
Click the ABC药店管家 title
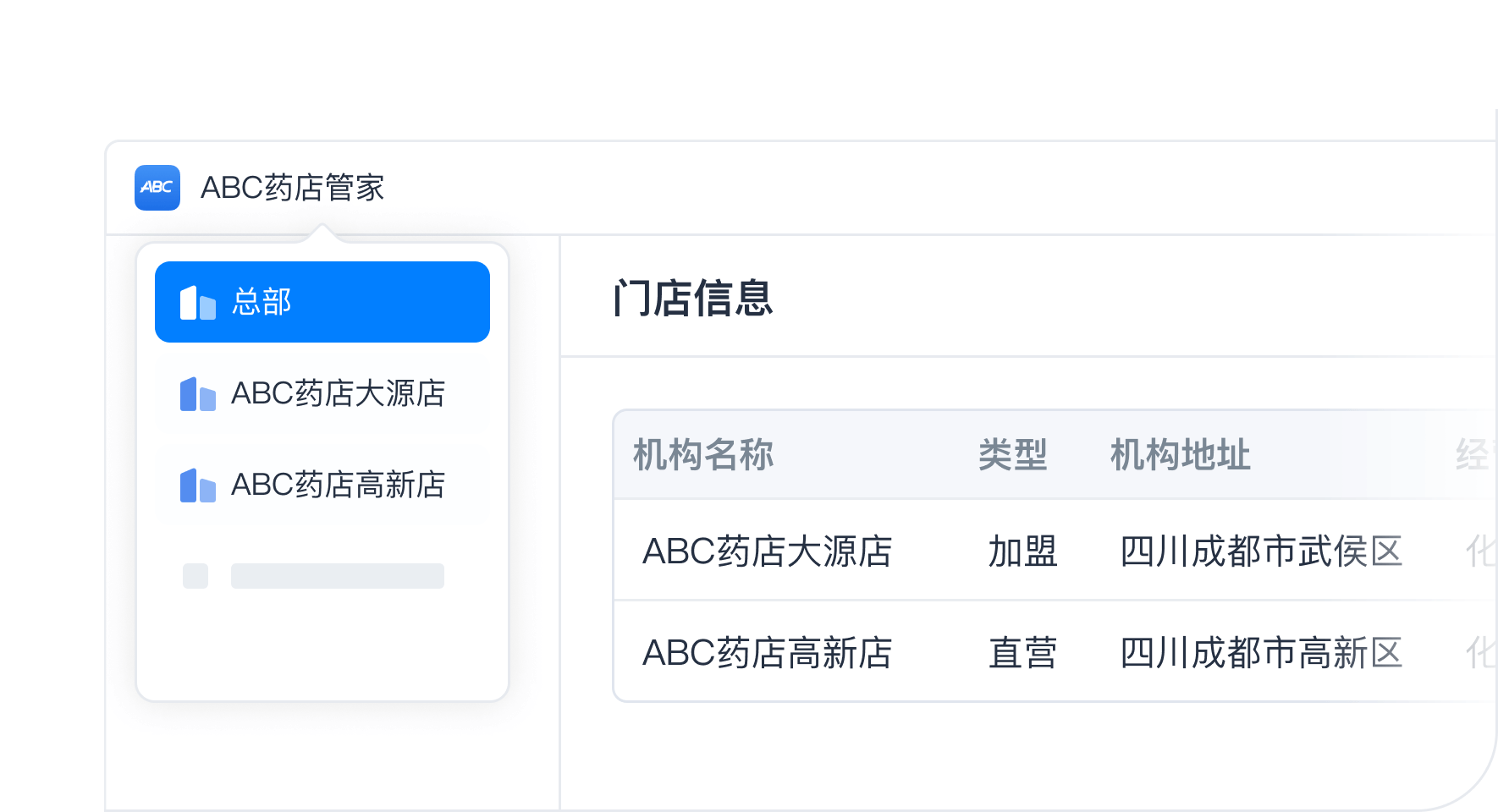tap(292, 188)
